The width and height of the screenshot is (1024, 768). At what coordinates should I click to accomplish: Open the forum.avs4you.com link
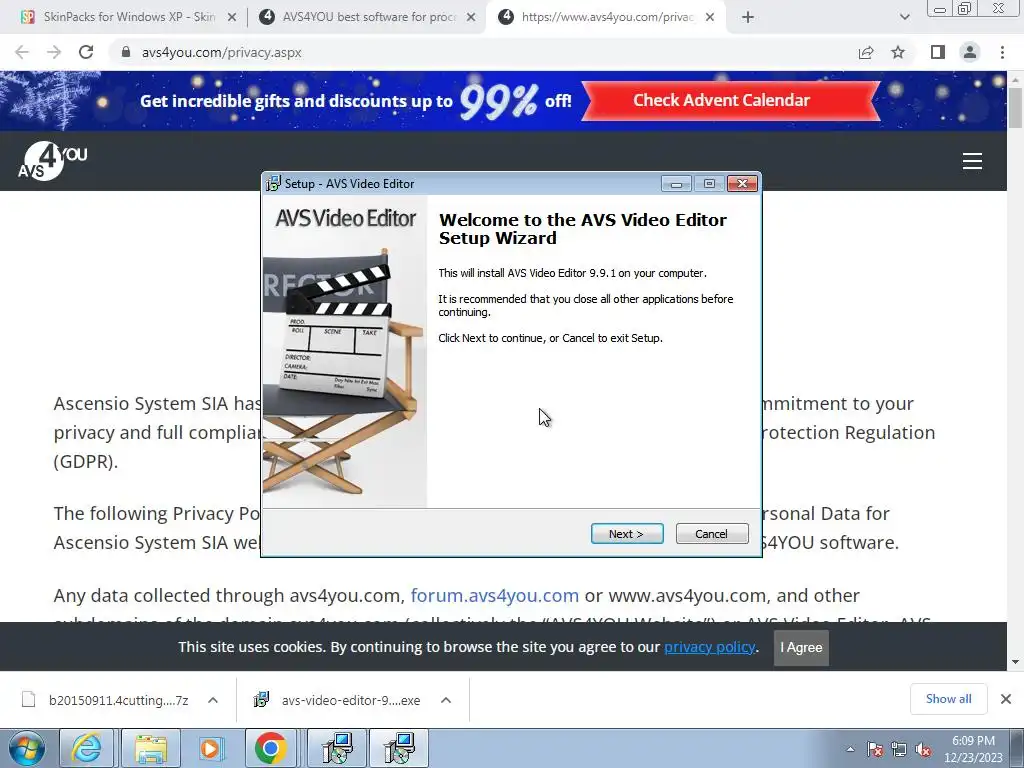point(494,596)
